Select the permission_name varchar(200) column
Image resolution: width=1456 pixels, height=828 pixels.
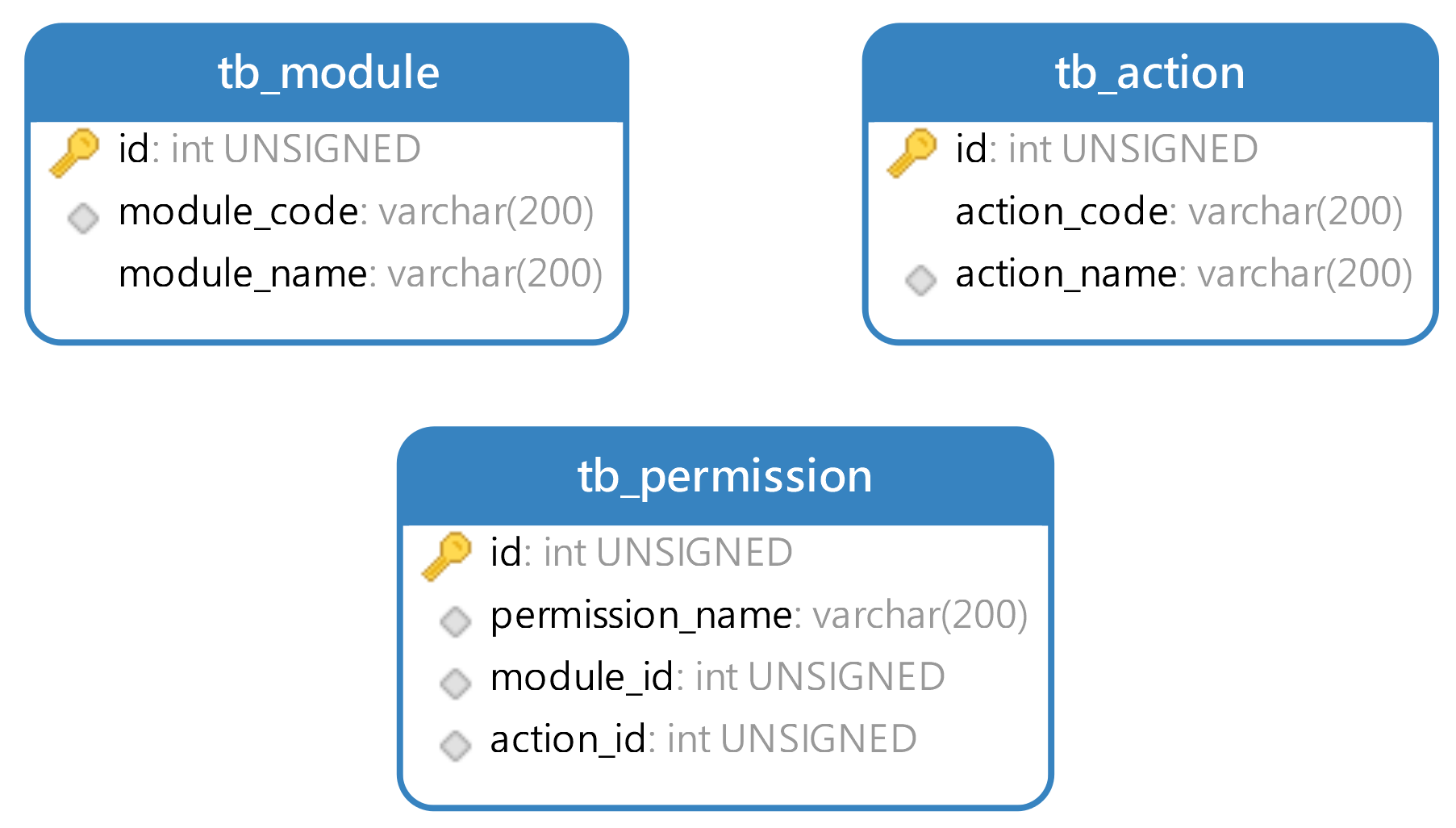tap(725, 615)
